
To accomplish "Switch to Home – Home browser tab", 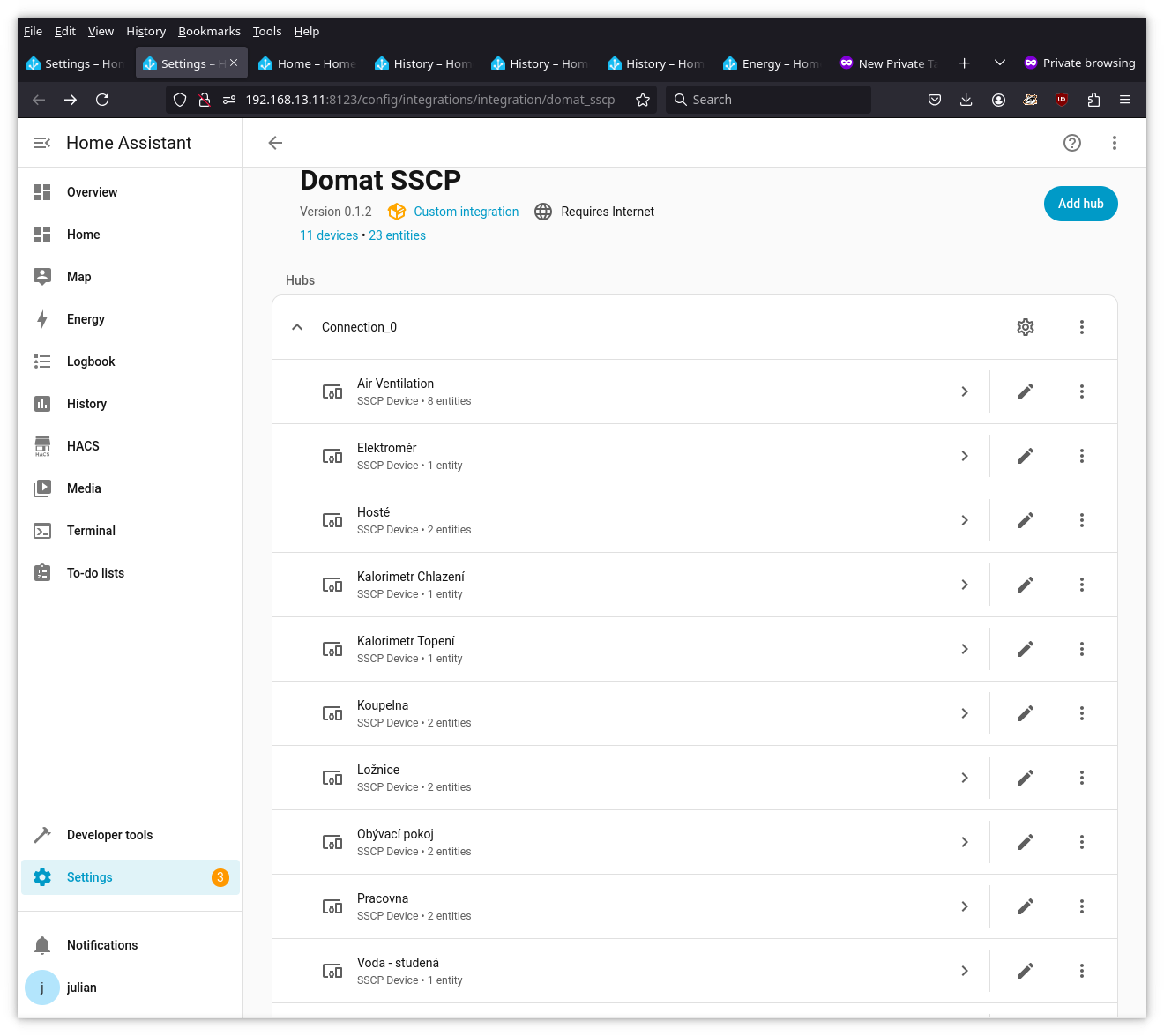I will point(307,63).
